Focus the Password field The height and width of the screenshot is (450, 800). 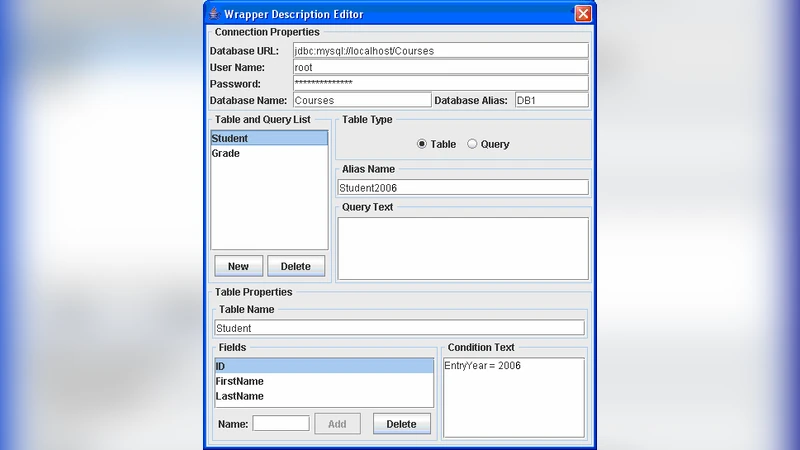(x=440, y=83)
